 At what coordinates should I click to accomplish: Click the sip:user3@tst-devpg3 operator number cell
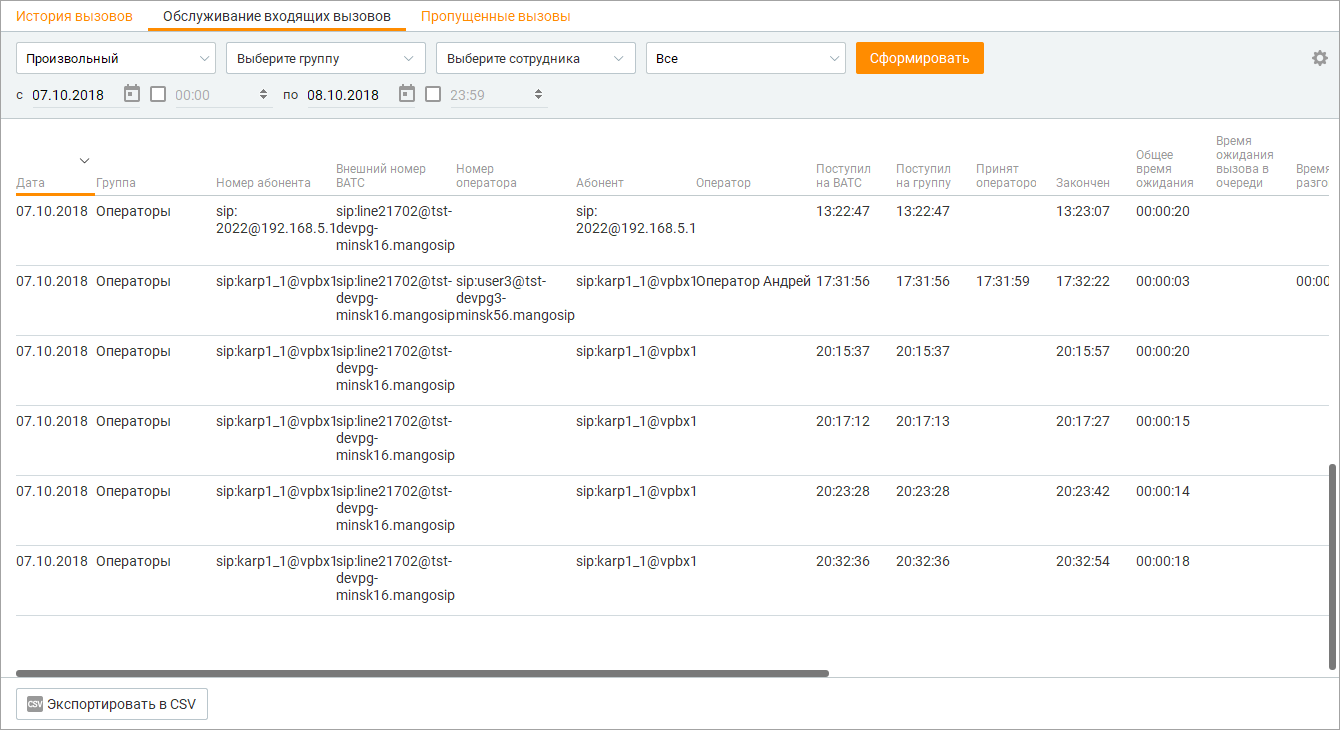515,298
